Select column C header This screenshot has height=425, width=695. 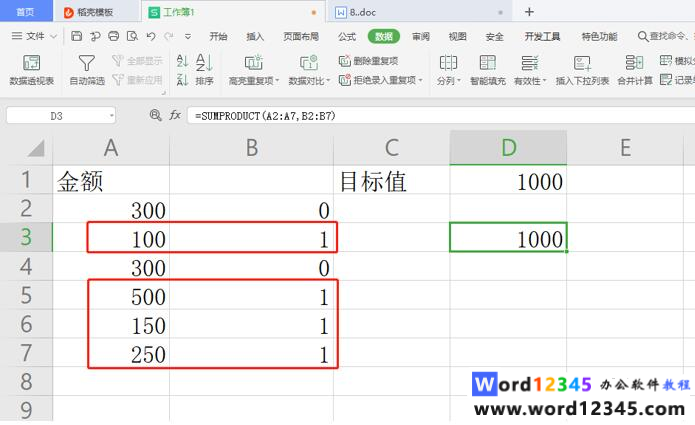[x=391, y=148]
